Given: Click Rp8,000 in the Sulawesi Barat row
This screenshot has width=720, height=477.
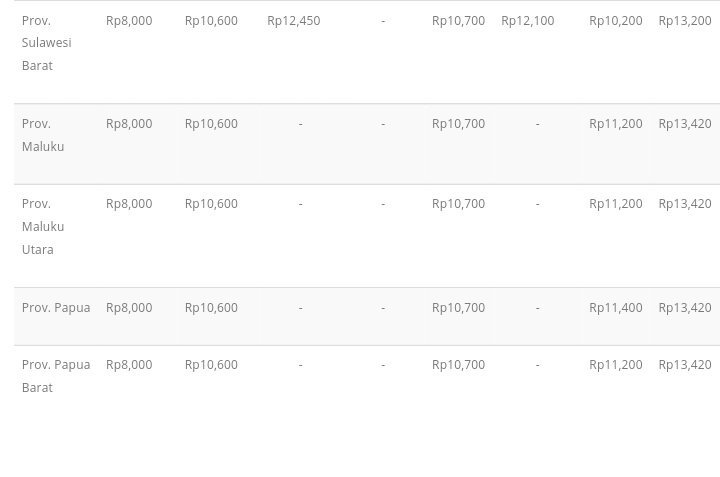Looking at the screenshot, I should 129,21.
